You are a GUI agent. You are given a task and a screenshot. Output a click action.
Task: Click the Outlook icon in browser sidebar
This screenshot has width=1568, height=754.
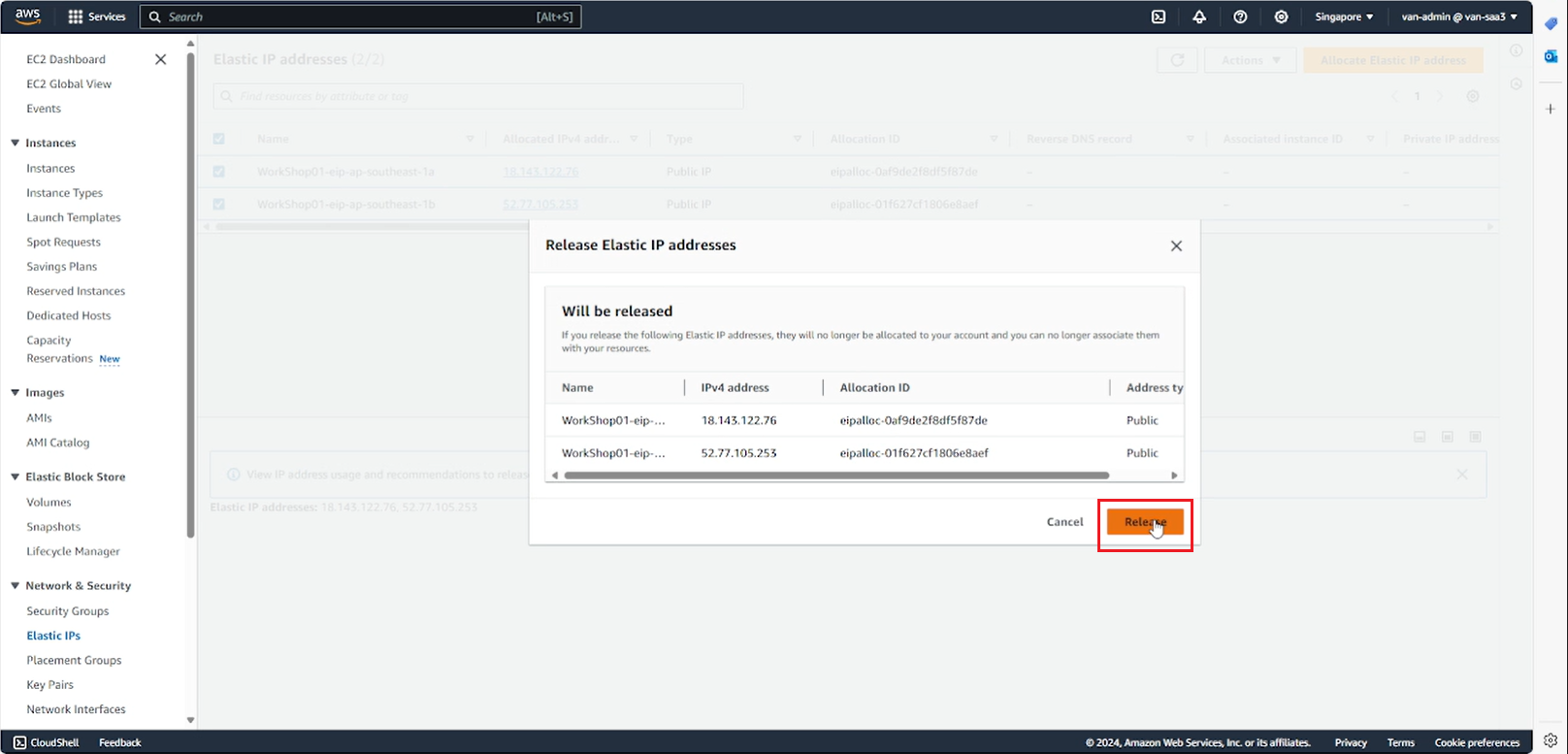coord(1551,56)
